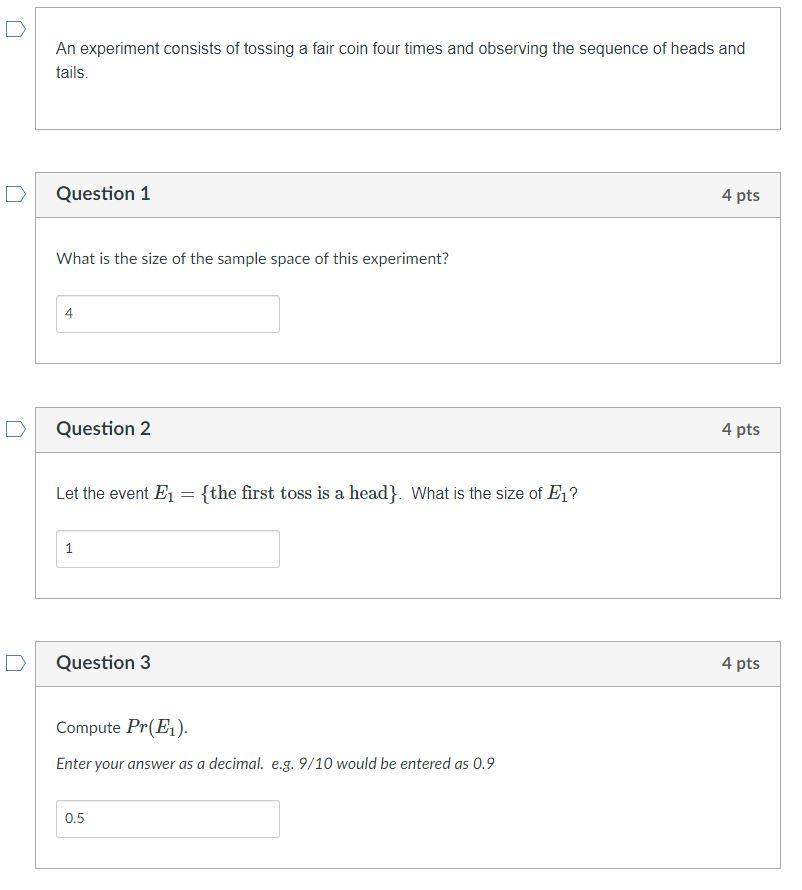Click the Question 1 header bar
802x890 pixels.
400,194
